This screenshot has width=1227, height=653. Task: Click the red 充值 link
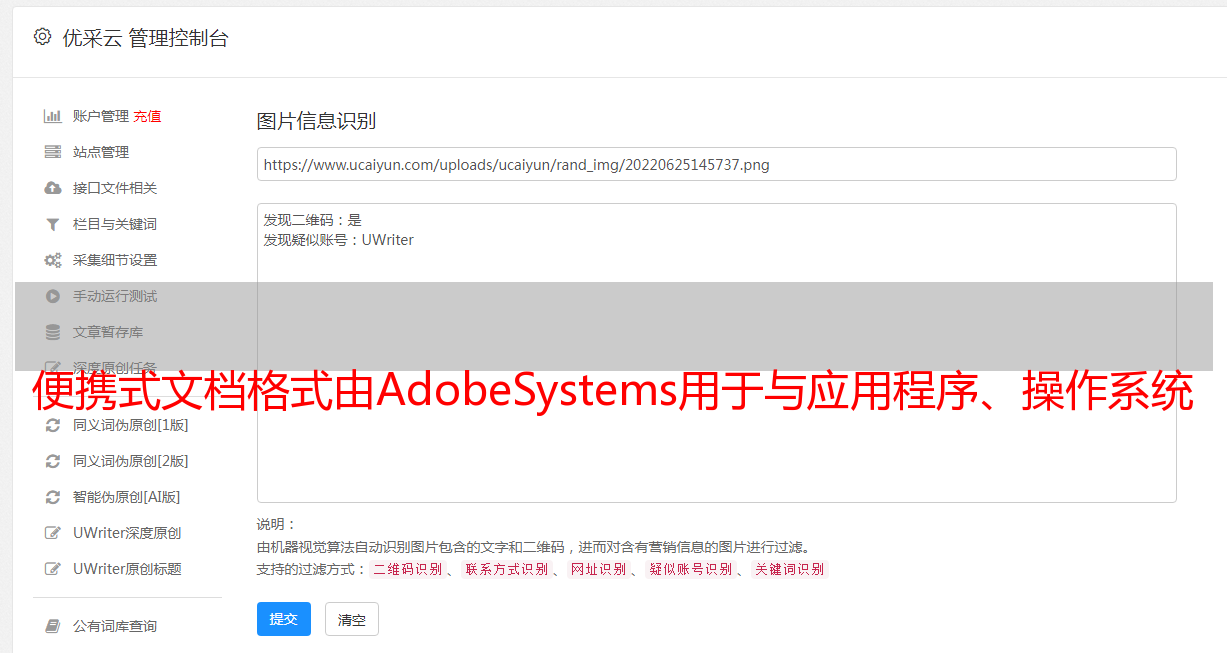tap(147, 116)
